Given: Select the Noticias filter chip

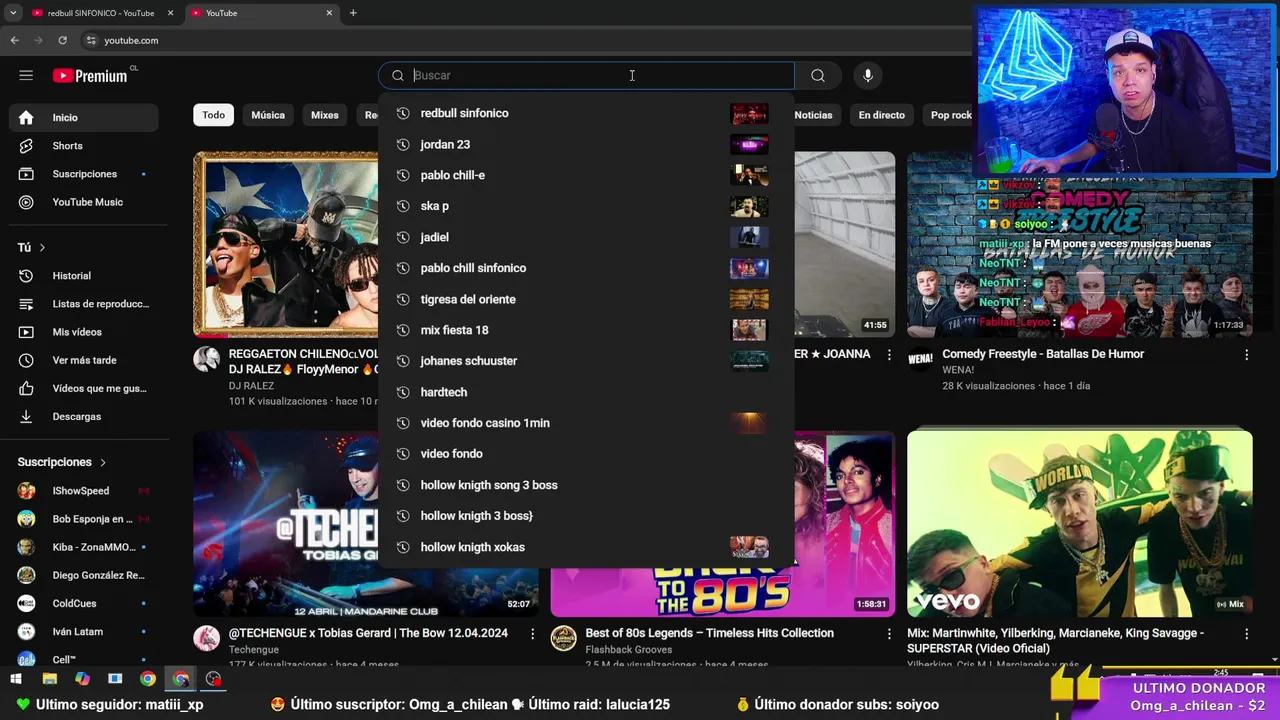Looking at the screenshot, I should coord(813,115).
